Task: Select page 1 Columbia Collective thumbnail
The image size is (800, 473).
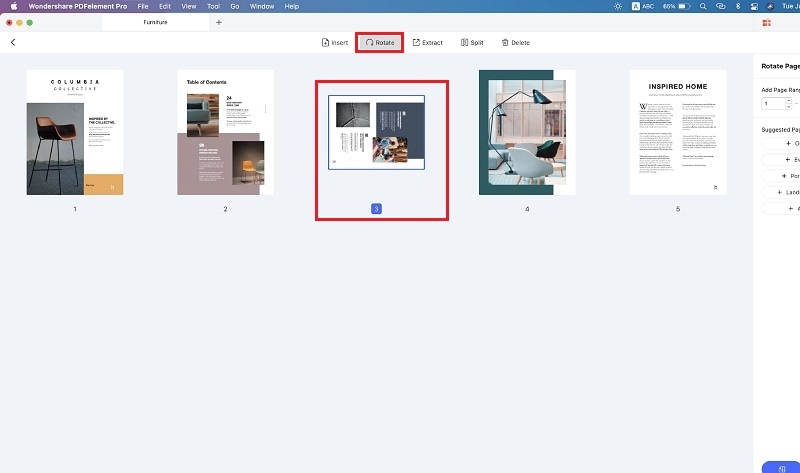Action: (x=75, y=132)
